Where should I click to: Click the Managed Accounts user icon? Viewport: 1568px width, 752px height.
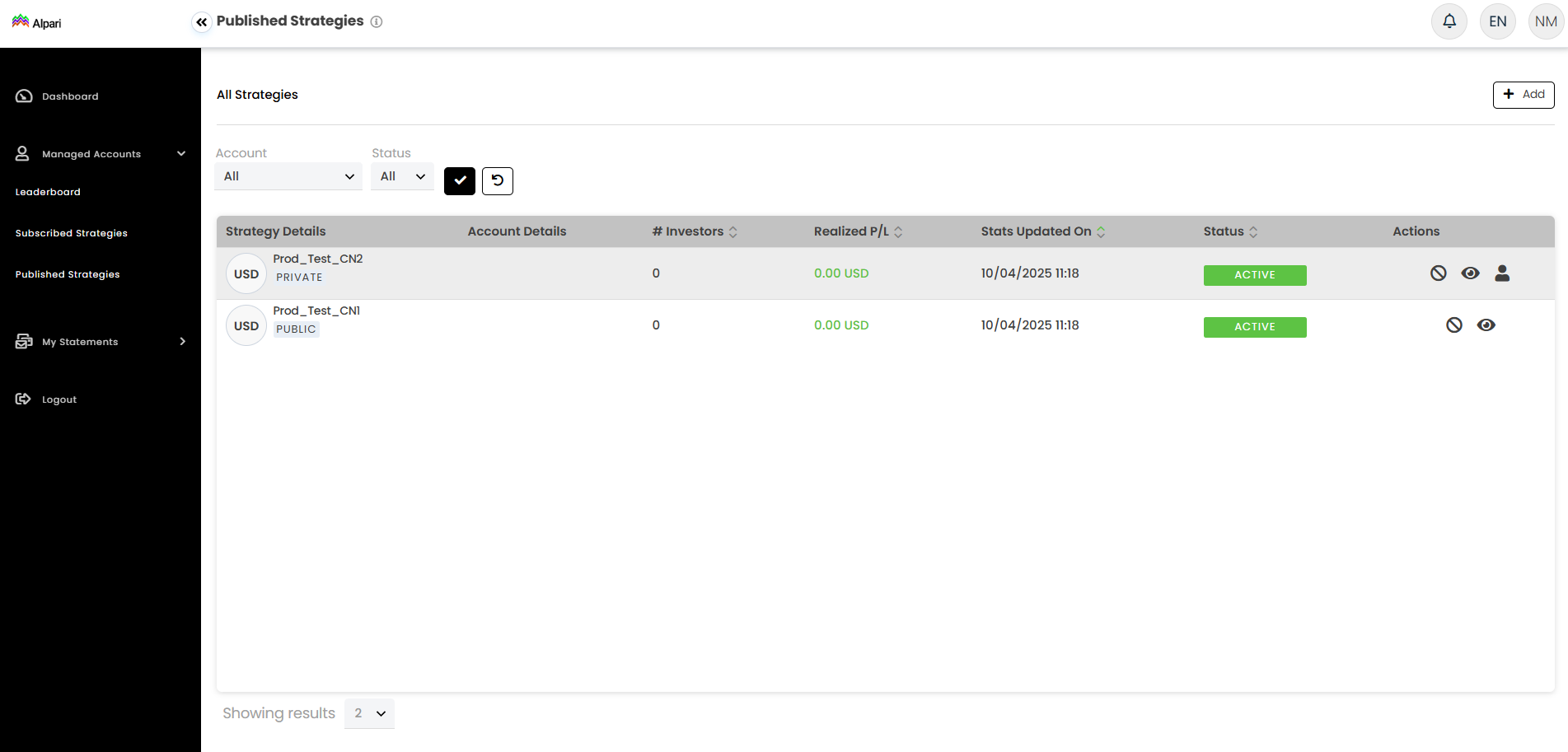coord(22,154)
